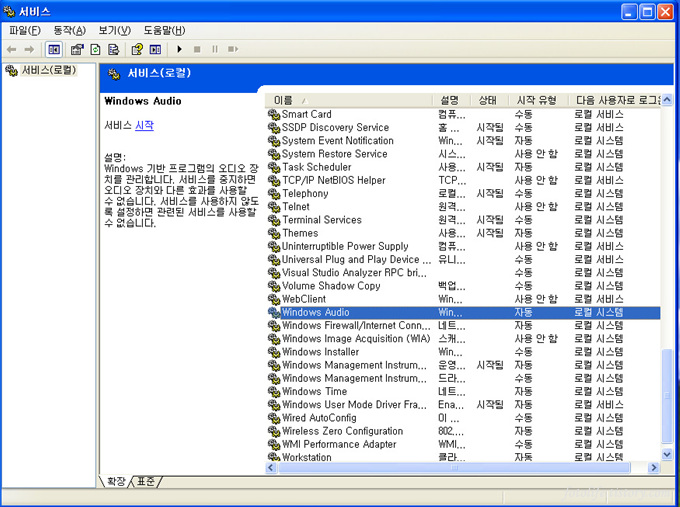680x507 pixels.
Task: Click the gear icon beside WebClient
Action: pyautogui.click(x=274, y=299)
